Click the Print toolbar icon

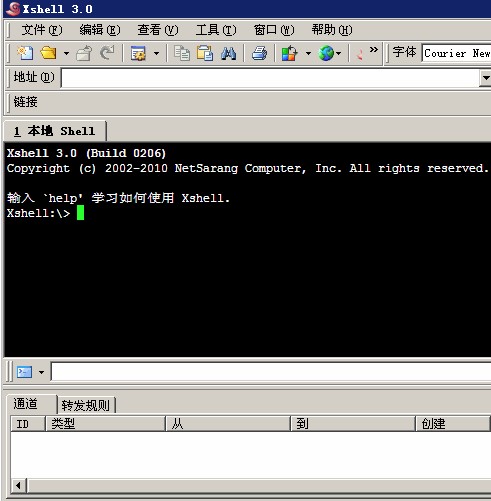pyautogui.click(x=259, y=53)
